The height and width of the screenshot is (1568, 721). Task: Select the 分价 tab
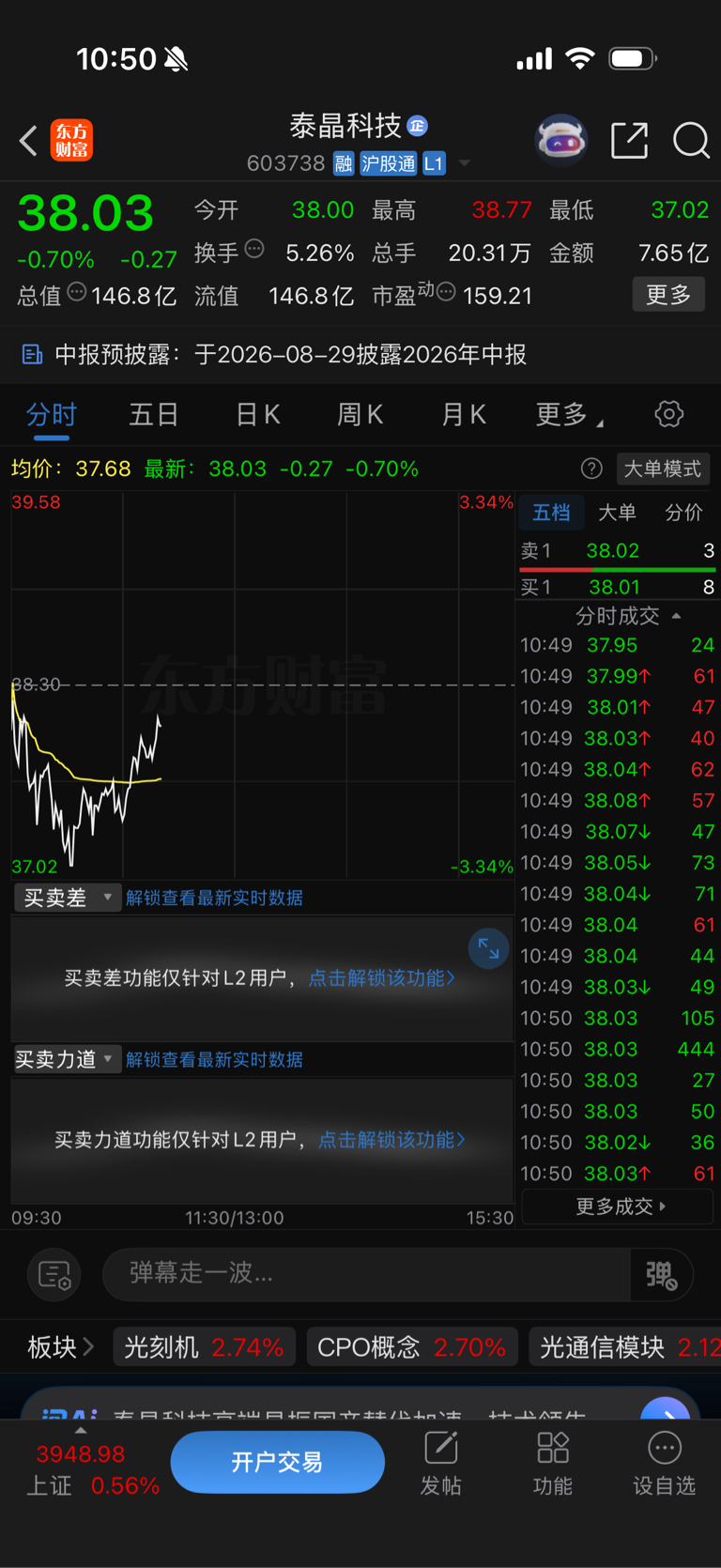(x=683, y=513)
